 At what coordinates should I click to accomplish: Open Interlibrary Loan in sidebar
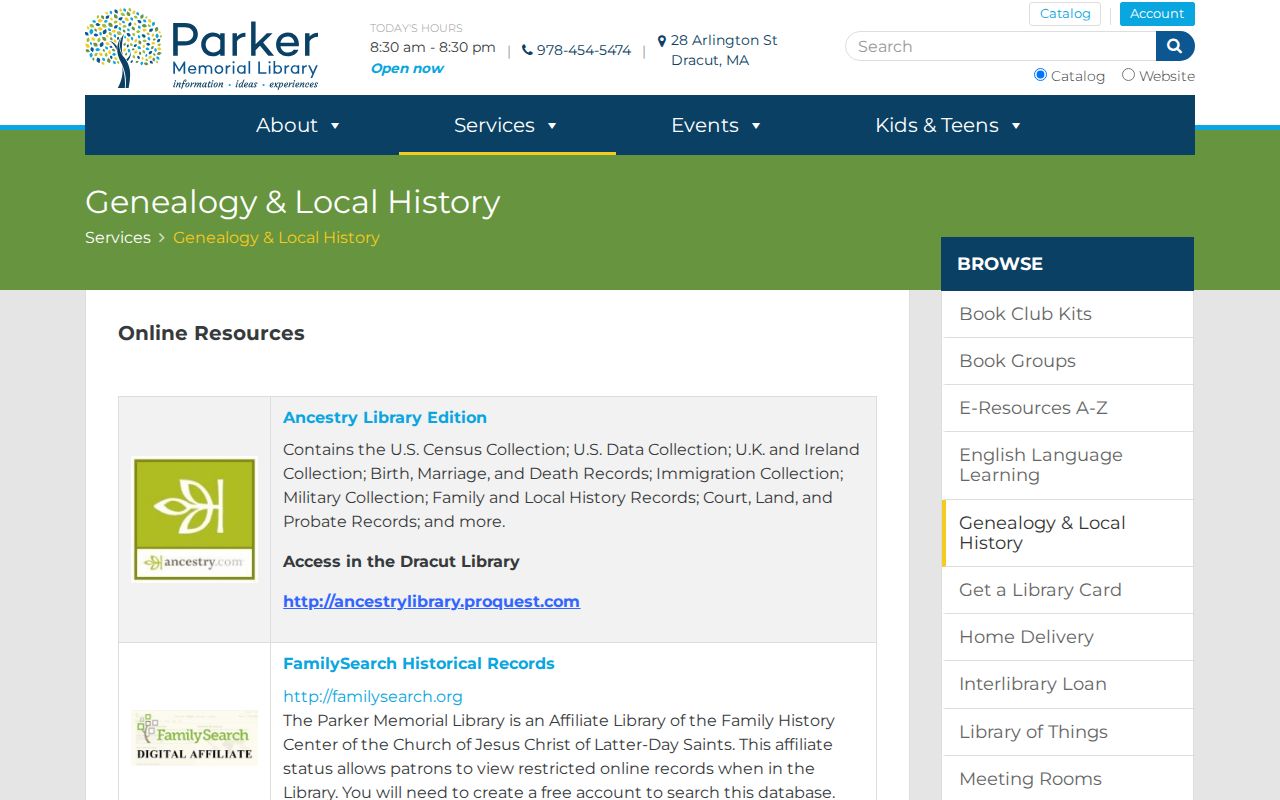(x=1068, y=684)
